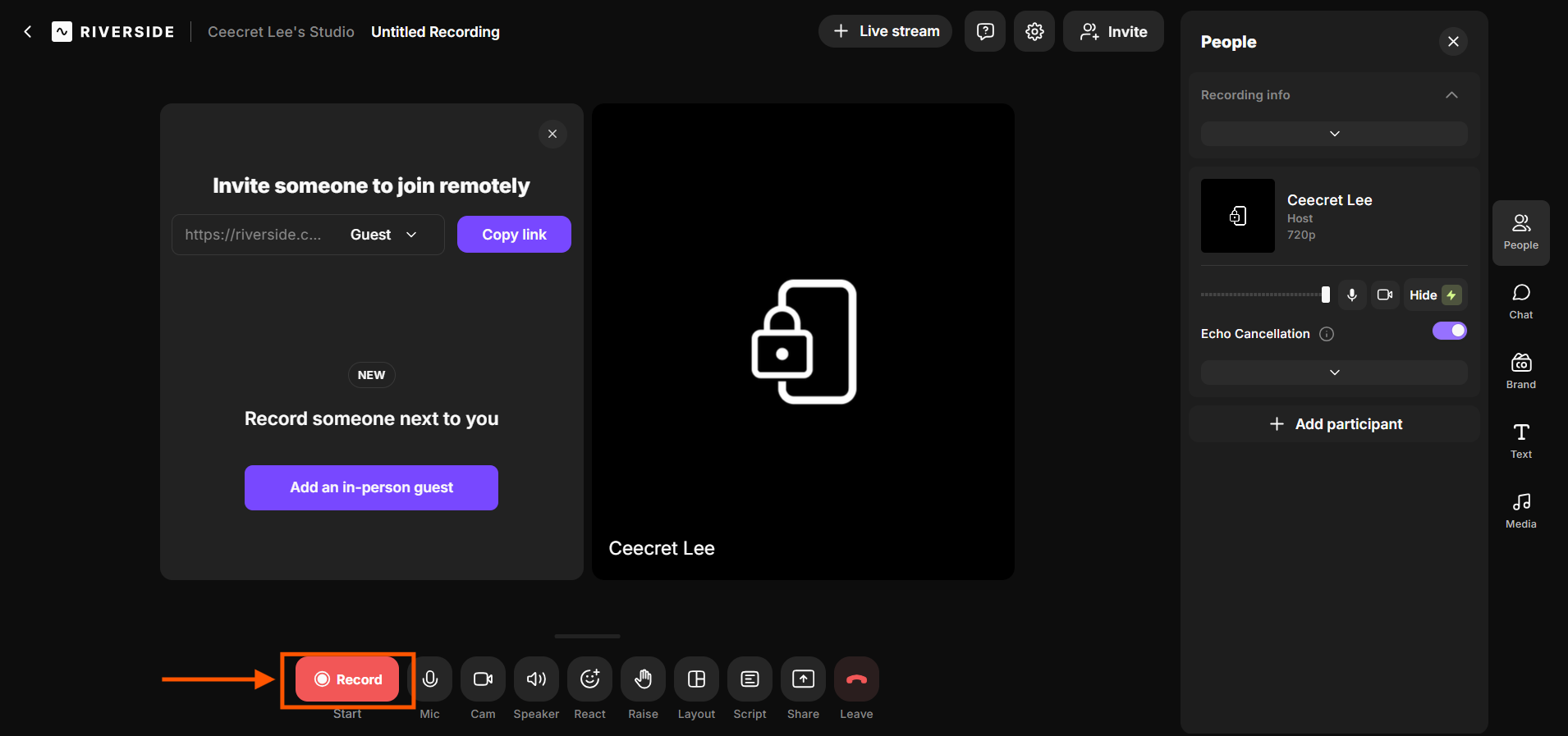1568x736 pixels.
Task: Open the Layout options
Action: (696, 679)
